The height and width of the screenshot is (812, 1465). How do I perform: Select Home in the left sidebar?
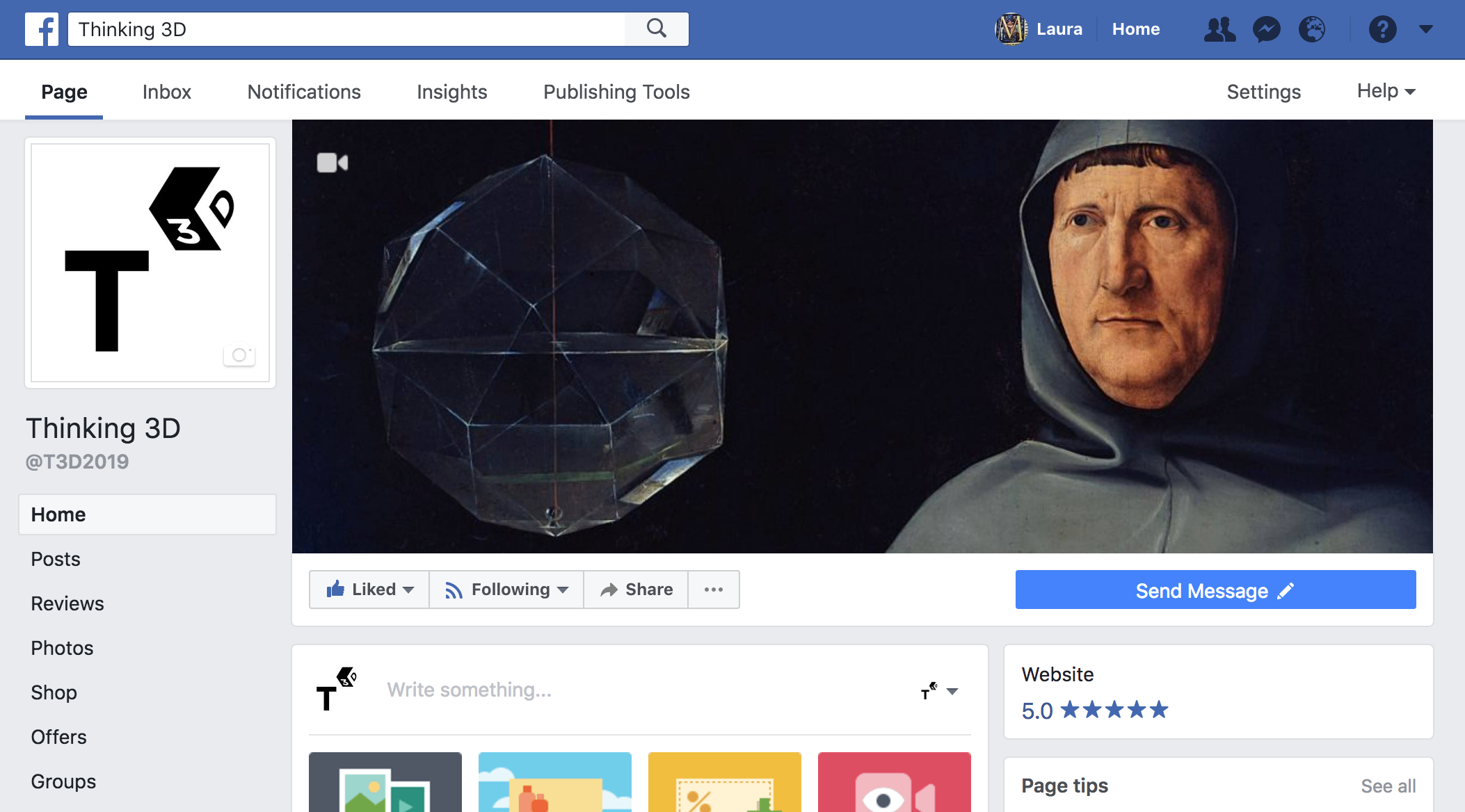[147, 514]
